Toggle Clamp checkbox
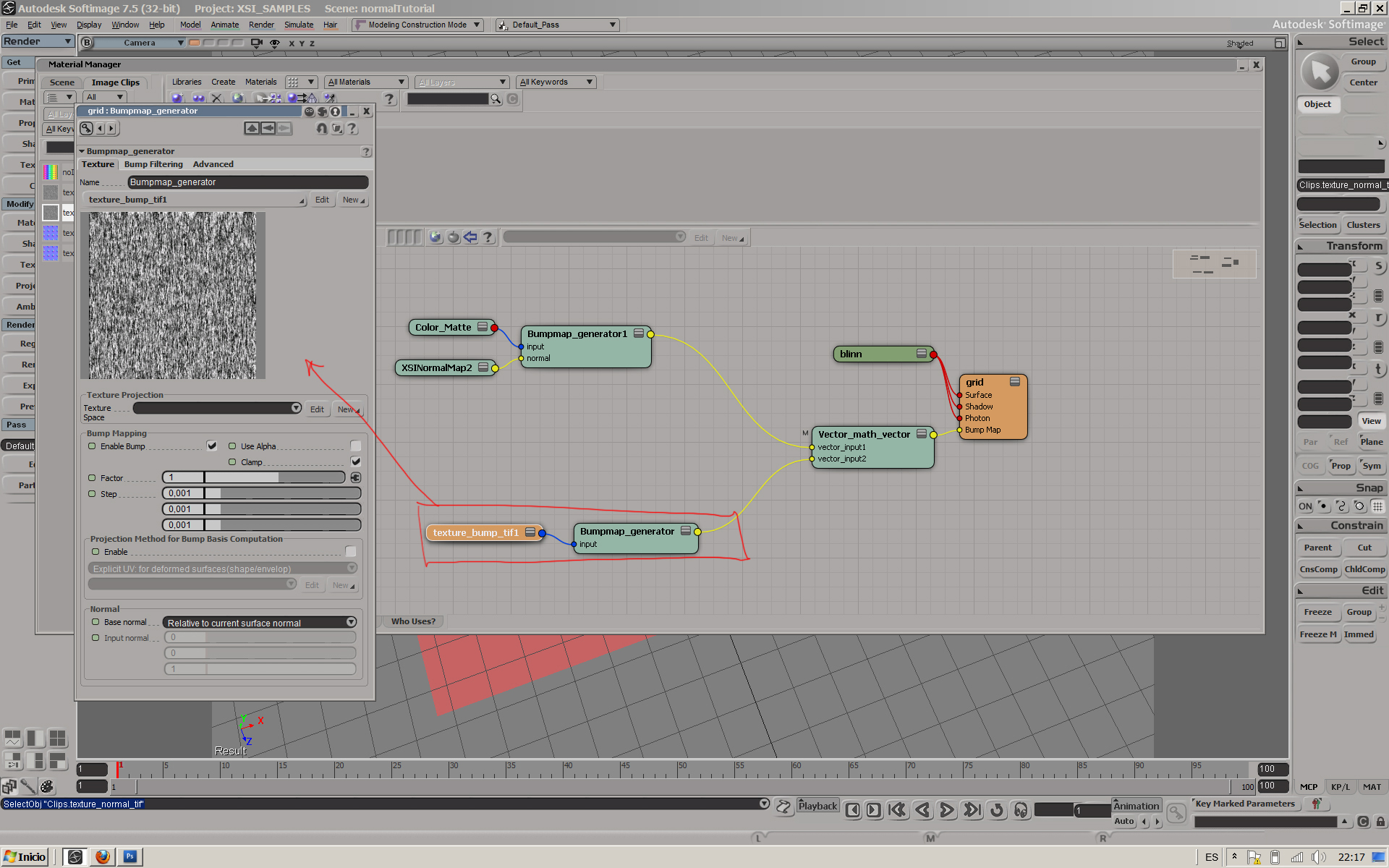This screenshot has height=868, width=1389. pos(355,461)
